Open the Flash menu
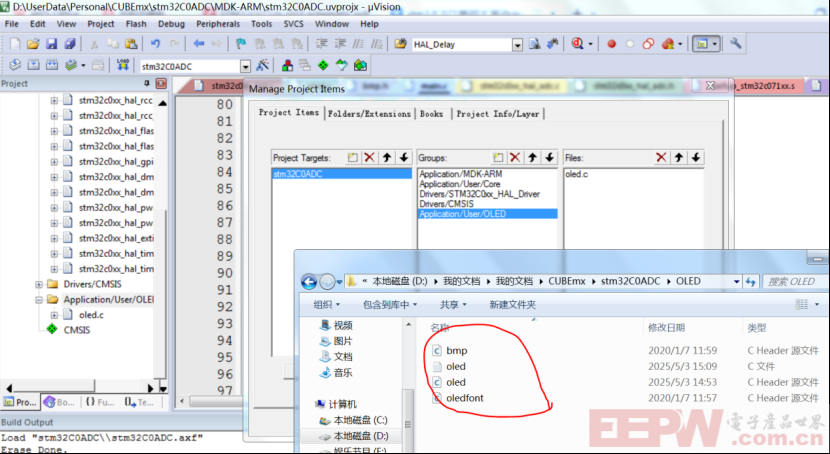Viewport: 830px width, 454px height. [136, 24]
